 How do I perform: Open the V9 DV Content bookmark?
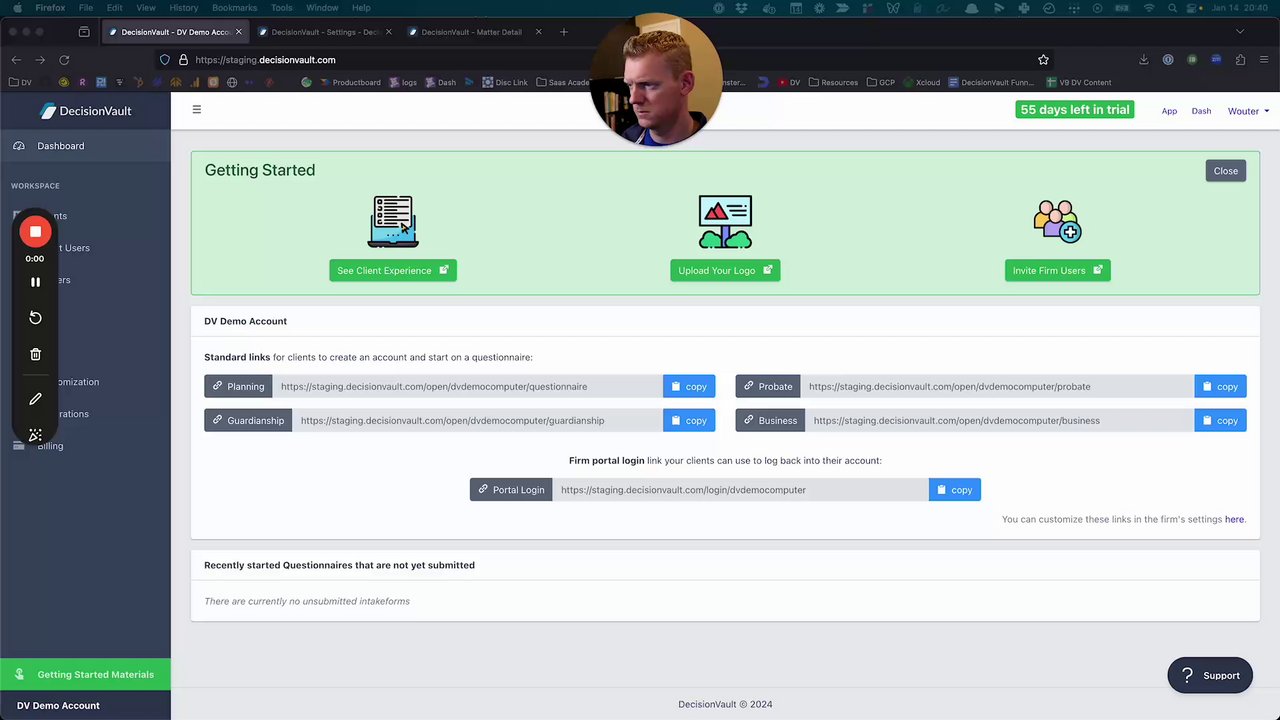tap(1078, 82)
